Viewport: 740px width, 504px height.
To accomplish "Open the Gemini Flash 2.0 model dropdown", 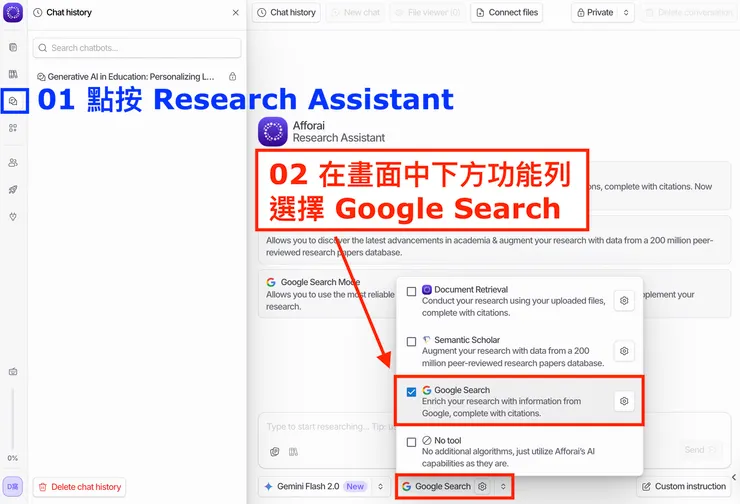I will pos(324,486).
